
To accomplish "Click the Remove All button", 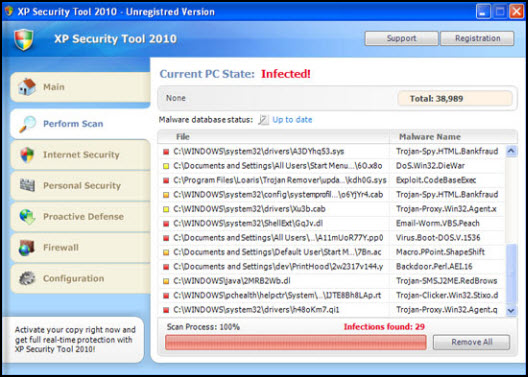I will (x=471, y=342).
